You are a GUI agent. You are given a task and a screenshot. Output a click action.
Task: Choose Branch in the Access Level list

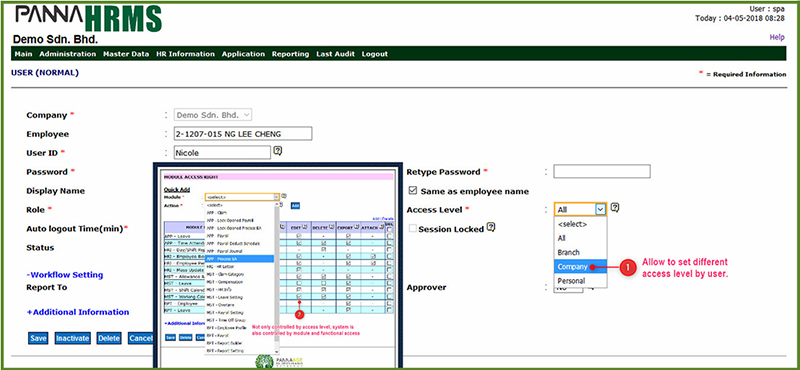tap(581, 253)
